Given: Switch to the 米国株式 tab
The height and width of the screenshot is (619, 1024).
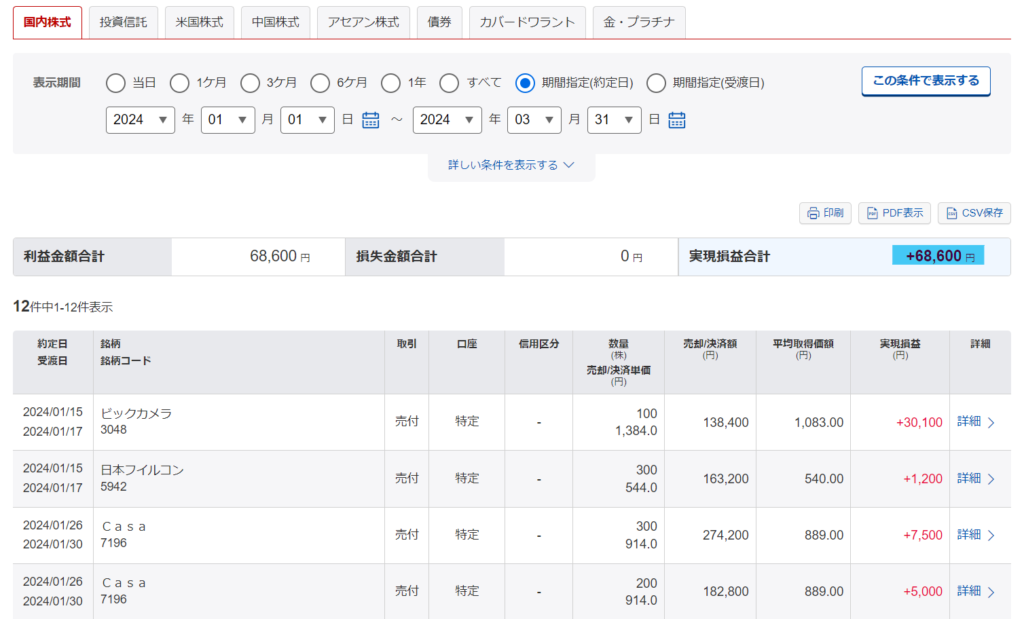Looking at the screenshot, I should coord(199,22).
